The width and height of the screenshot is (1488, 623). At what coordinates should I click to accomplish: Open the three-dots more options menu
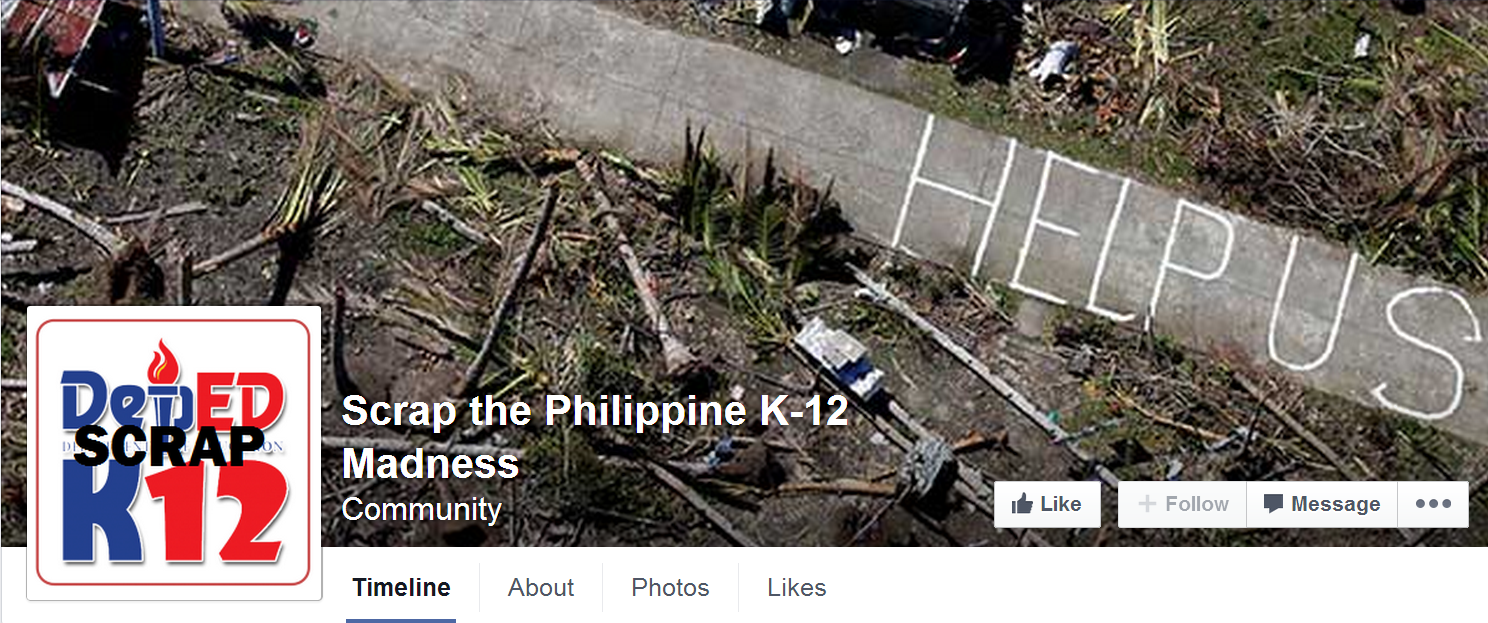[x=1433, y=504]
